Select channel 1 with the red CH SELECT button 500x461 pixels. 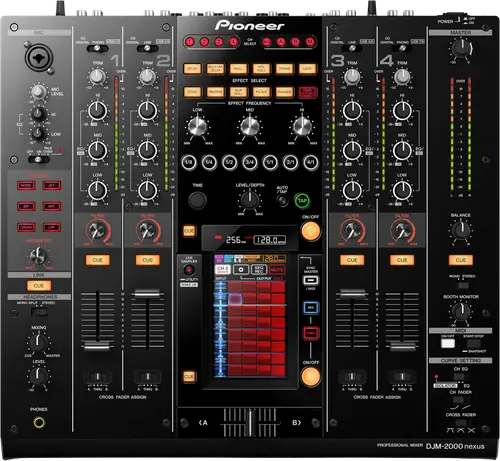point(190,42)
